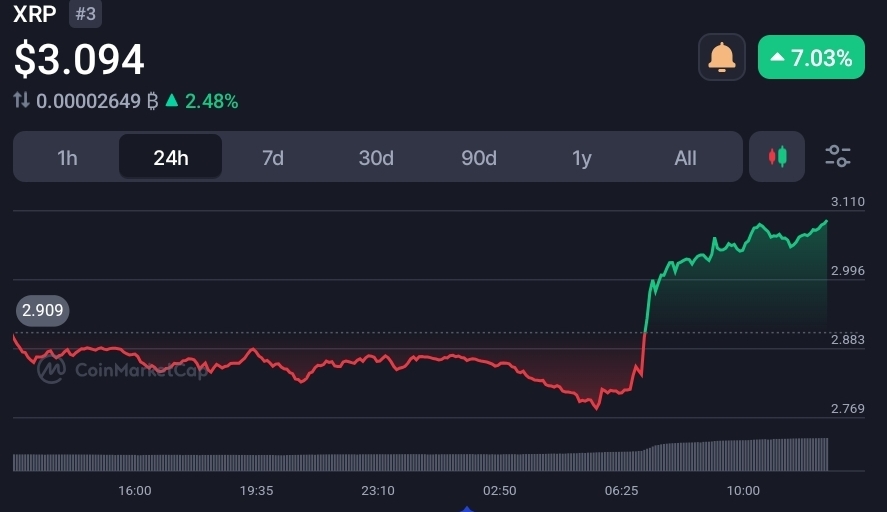This screenshot has height=512, width=887.
Task: Tap the 2.909 opening price label
Action: [42, 311]
